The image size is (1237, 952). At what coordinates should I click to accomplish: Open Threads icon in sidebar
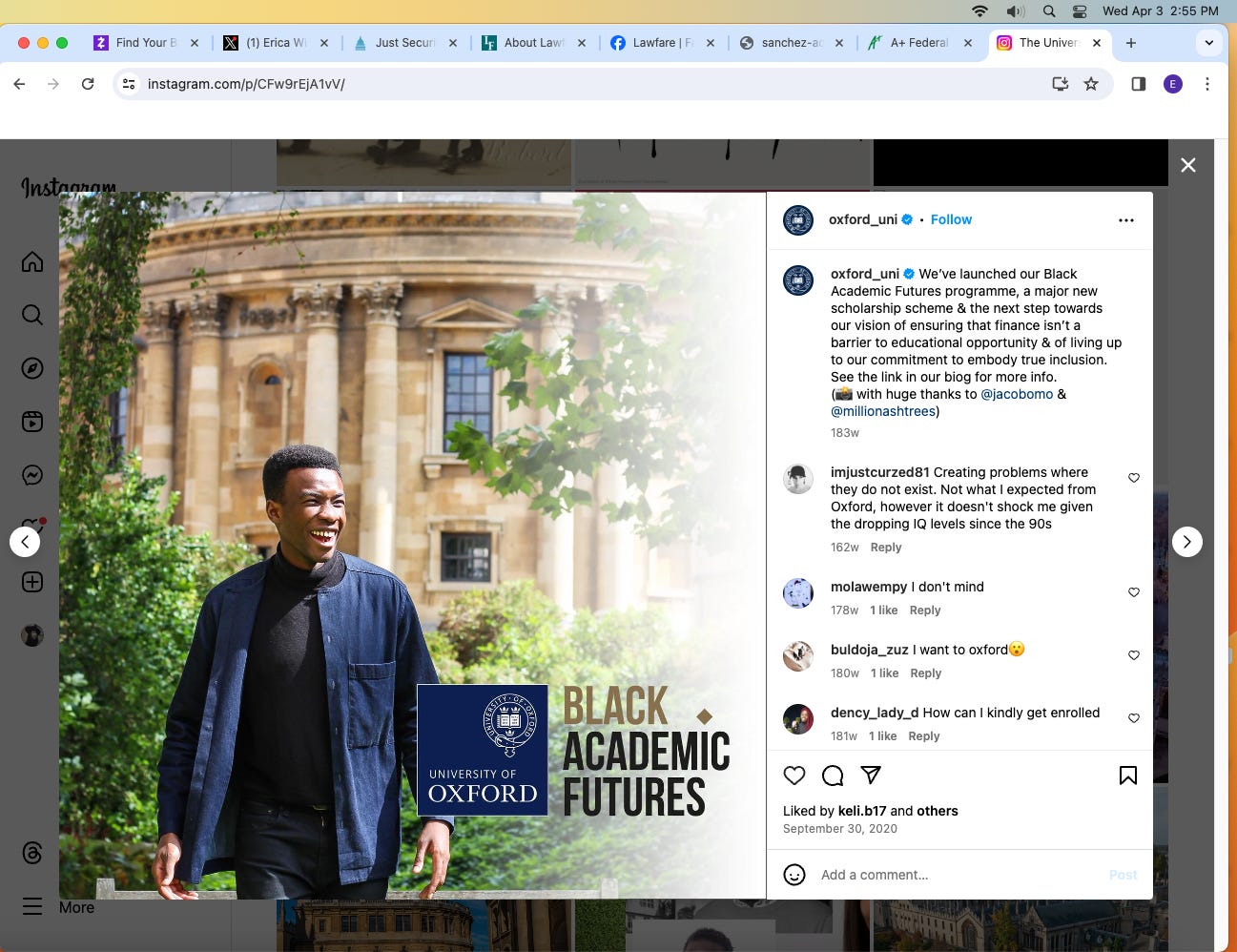coord(32,853)
